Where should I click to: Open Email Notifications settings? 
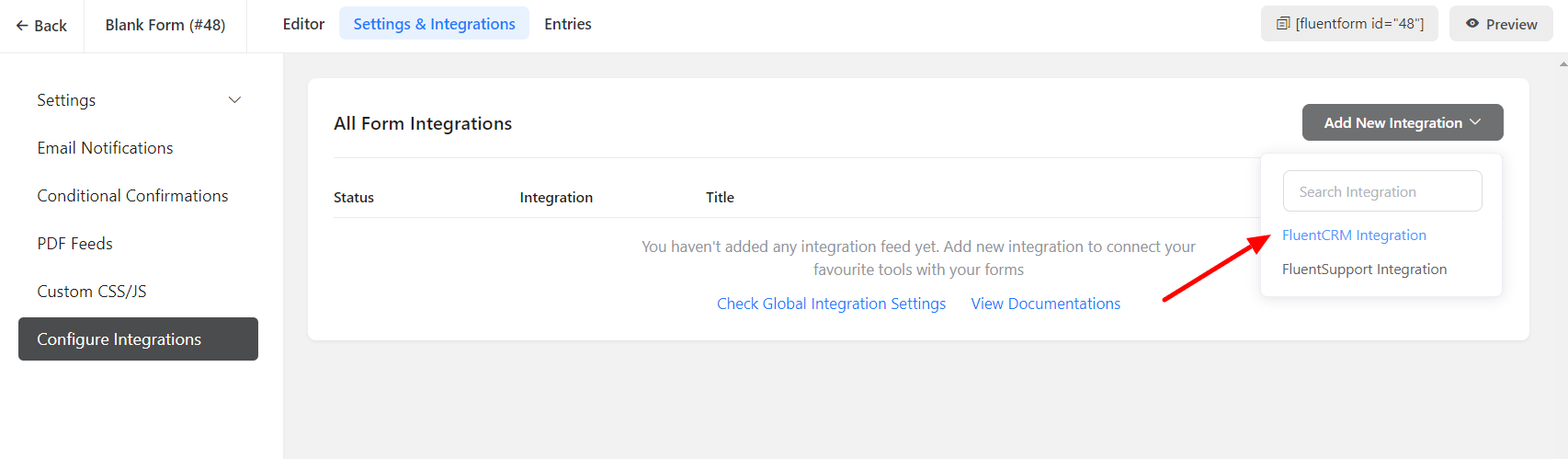105,148
